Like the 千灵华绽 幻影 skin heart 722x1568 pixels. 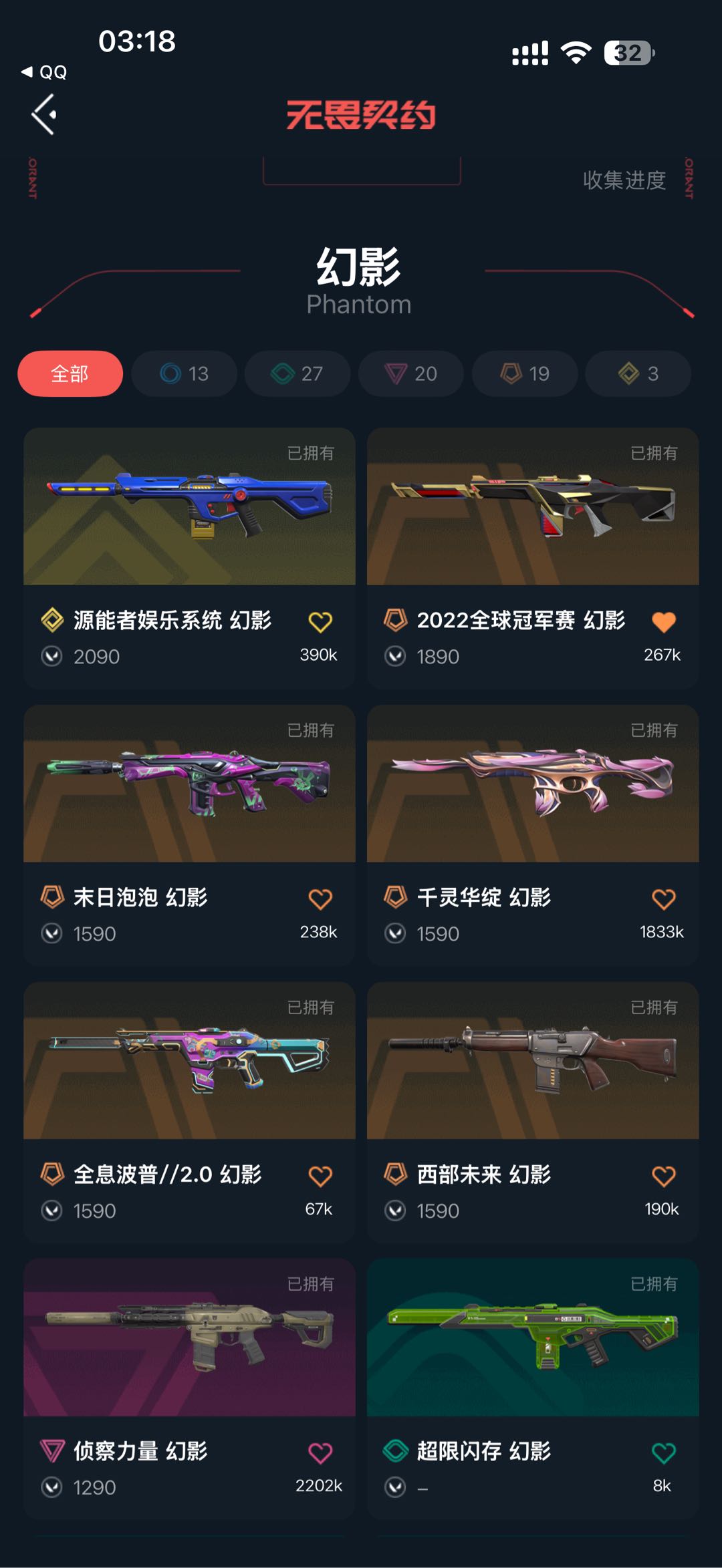pos(664,899)
